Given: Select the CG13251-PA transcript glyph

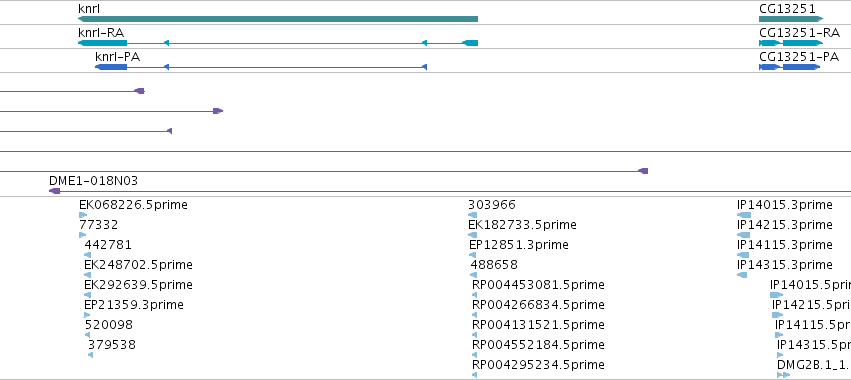Looking at the screenshot, I should click(790, 67).
